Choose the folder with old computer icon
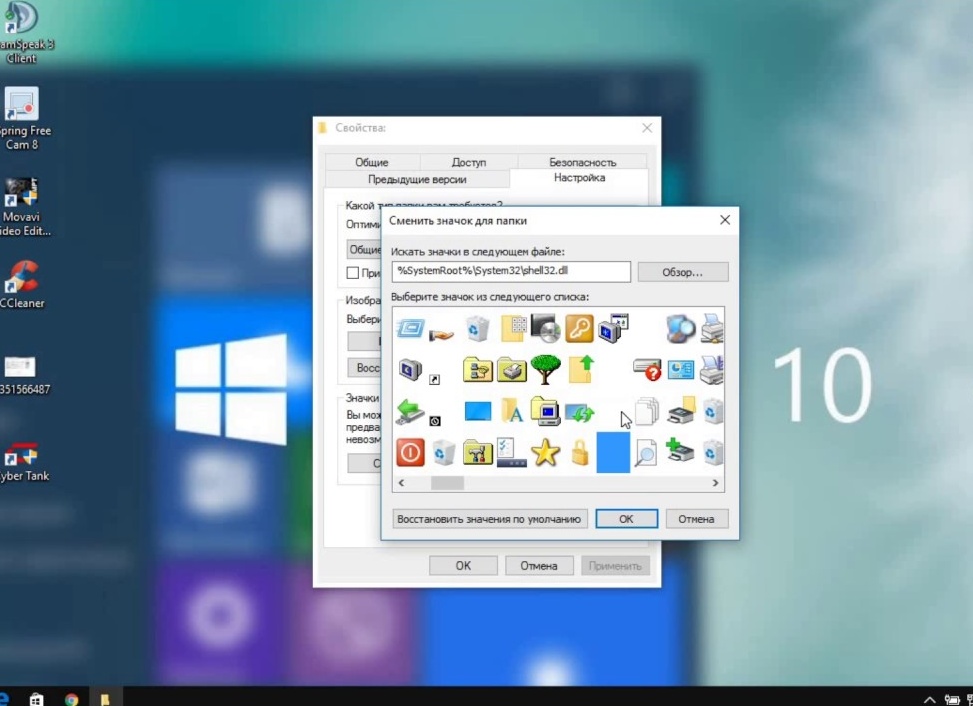 pos(545,411)
